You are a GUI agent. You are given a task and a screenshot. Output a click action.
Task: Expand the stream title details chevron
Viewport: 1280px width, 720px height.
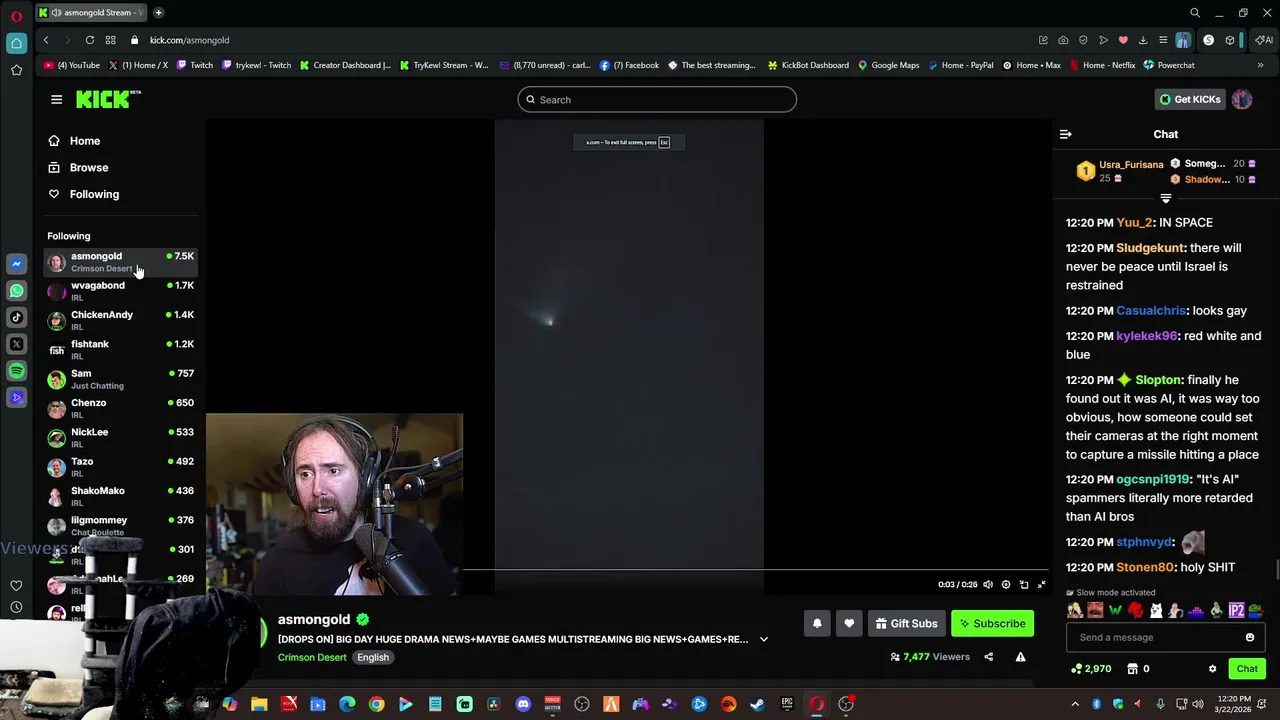pos(763,639)
